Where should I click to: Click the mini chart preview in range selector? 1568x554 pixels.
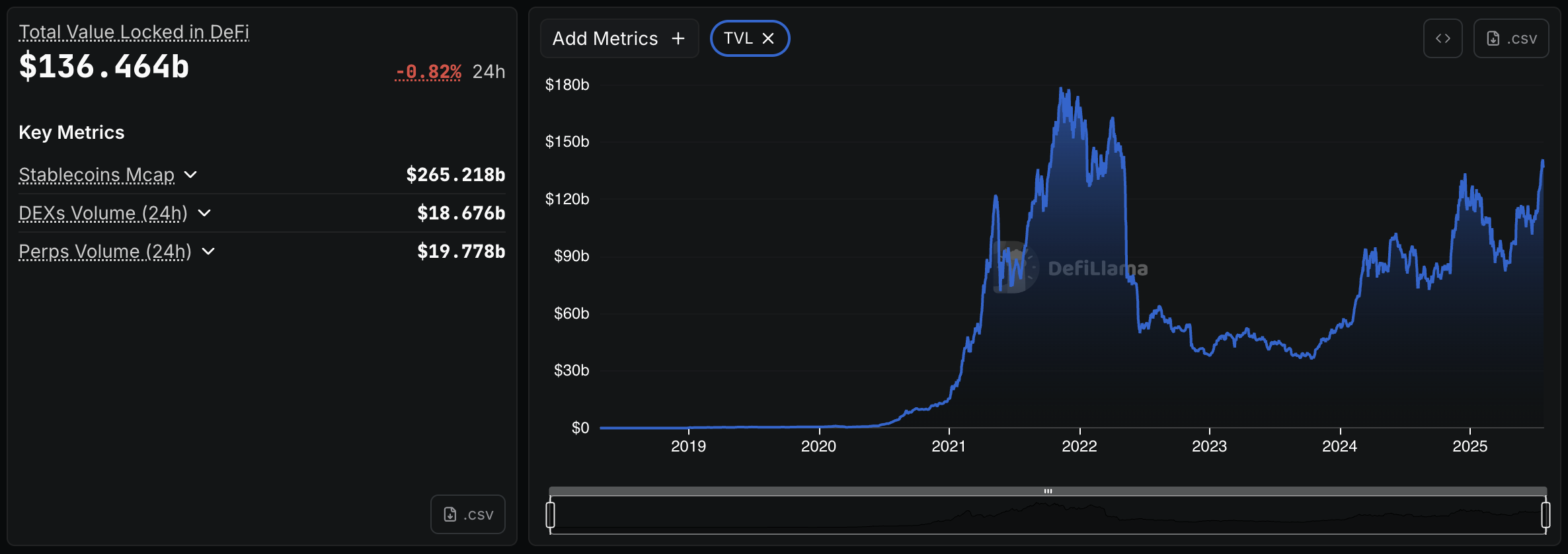coord(1048,516)
